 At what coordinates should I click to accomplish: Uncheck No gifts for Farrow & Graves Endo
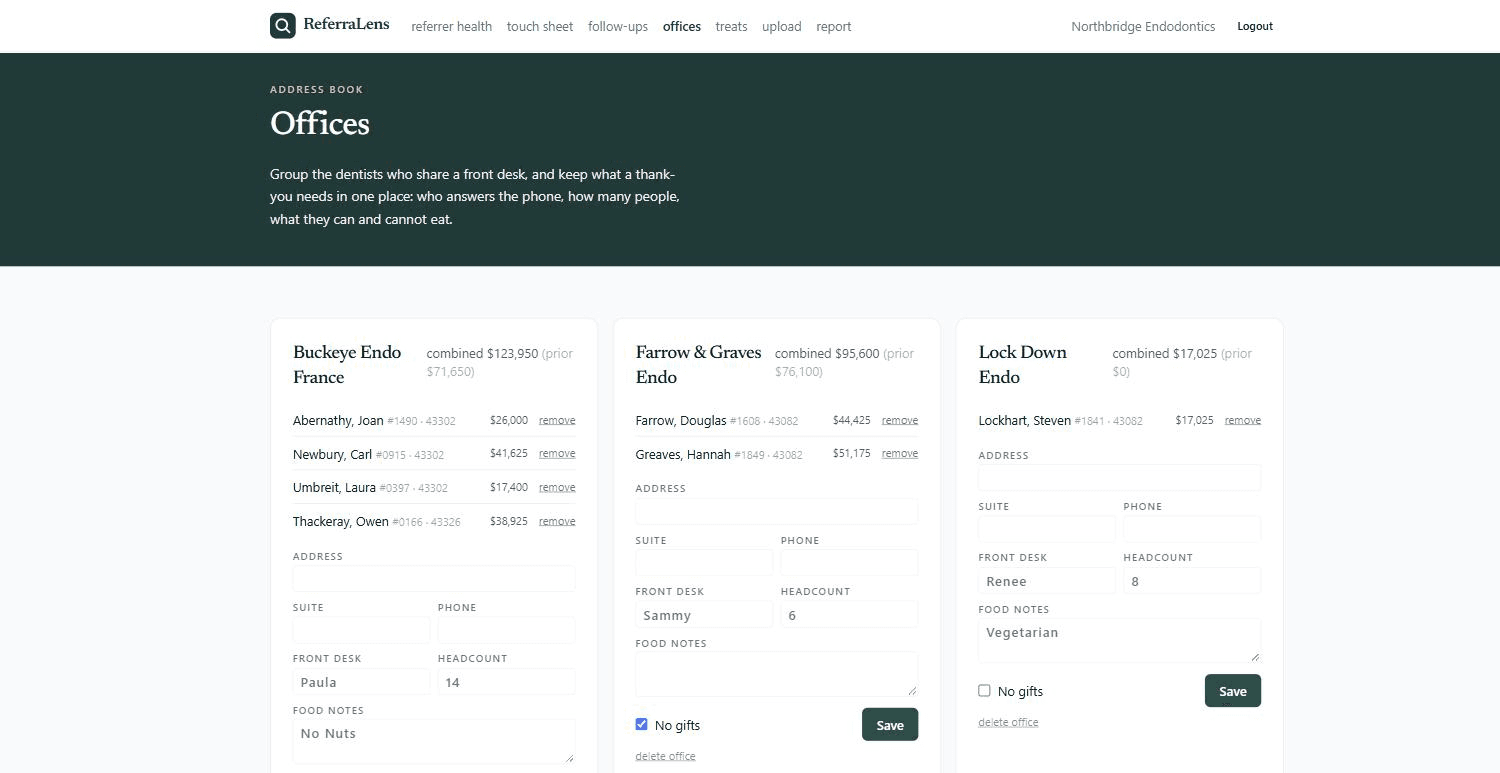(x=642, y=724)
